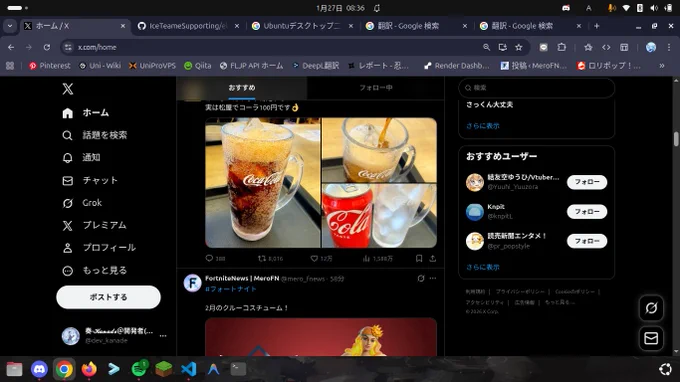This screenshot has width=680, height=382.
Task: Open the system volume indicator
Action: tap(654, 8)
